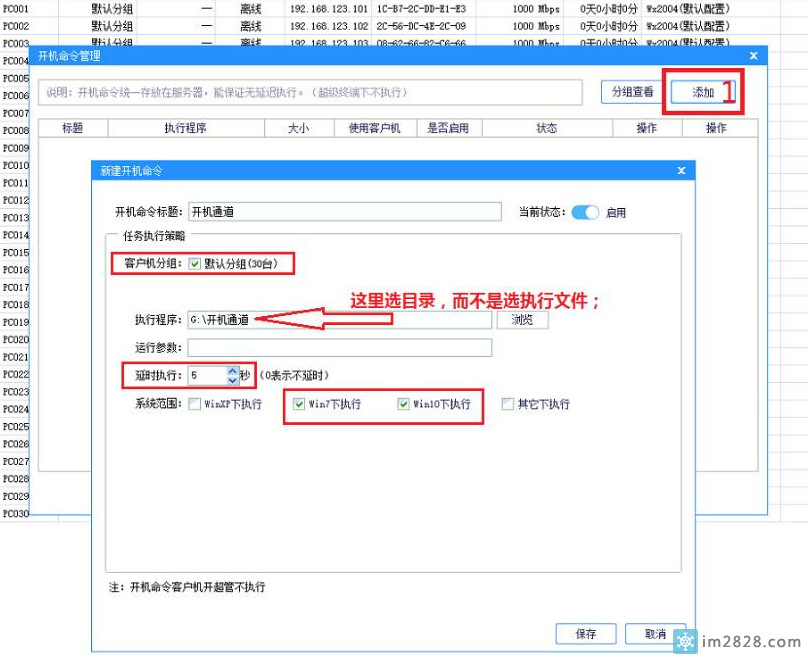This screenshot has height=659, width=808.
Task: Click the 是否启用 column header
Action: [x=449, y=127]
